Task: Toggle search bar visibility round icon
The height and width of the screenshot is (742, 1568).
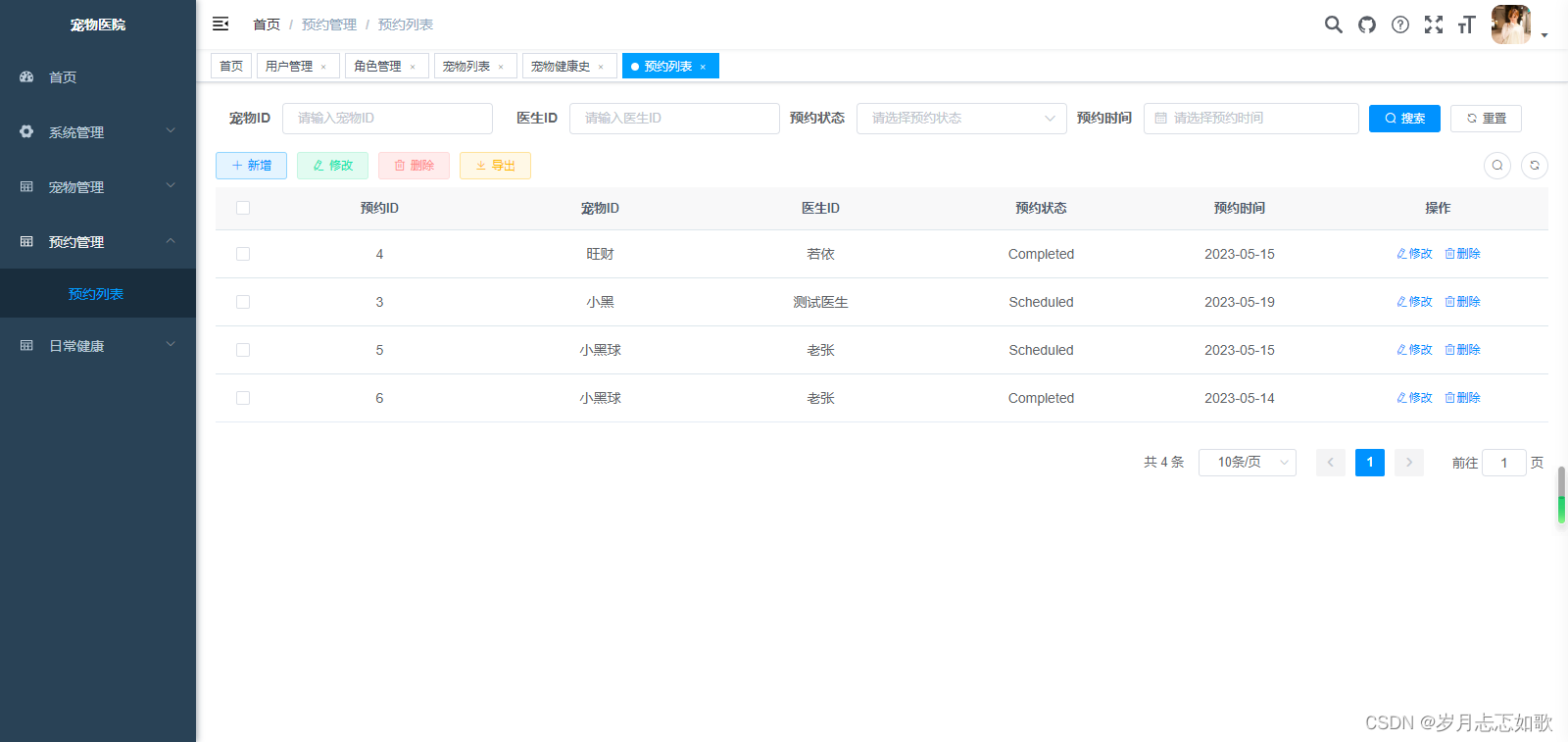Action: coord(1497,166)
